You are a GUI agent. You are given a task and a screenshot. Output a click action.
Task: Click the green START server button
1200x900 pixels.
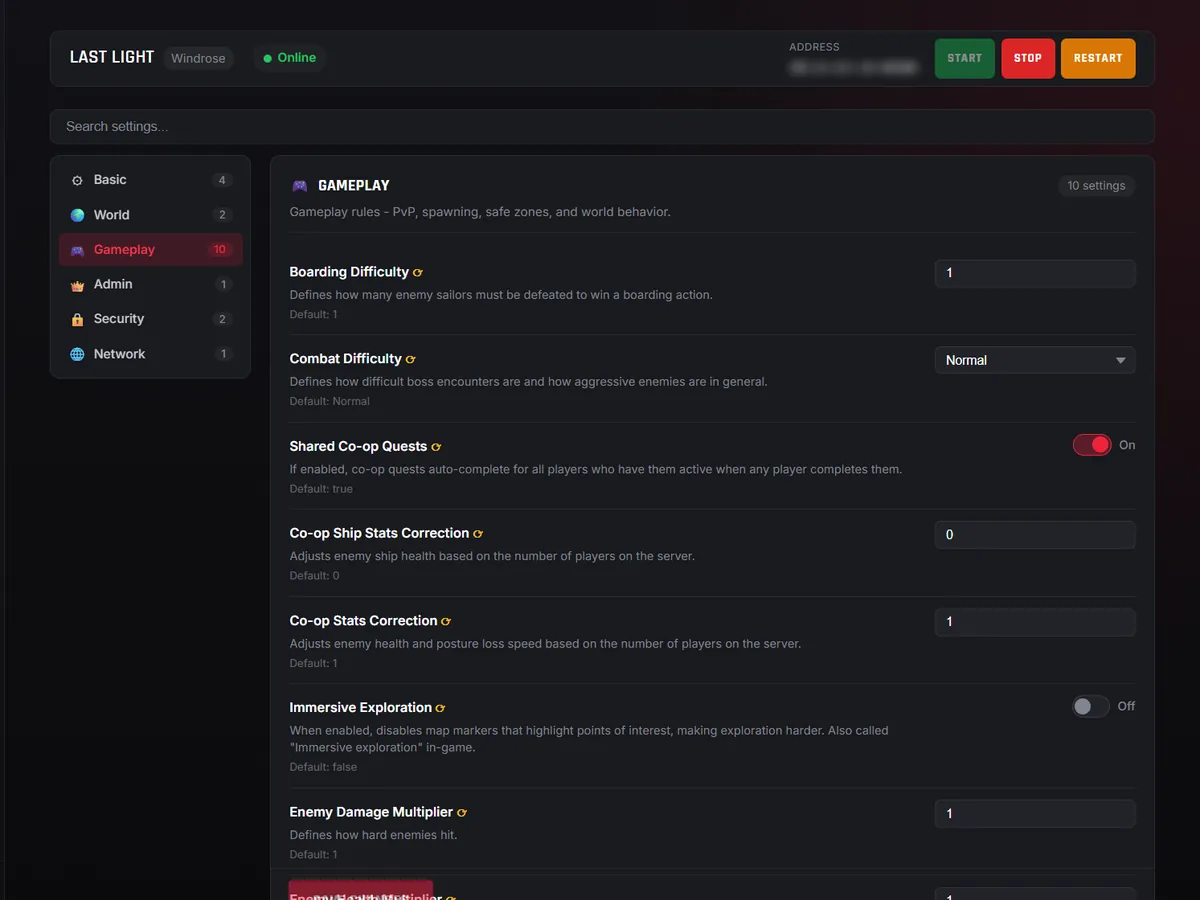pyautogui.click(x=965, y=58)
